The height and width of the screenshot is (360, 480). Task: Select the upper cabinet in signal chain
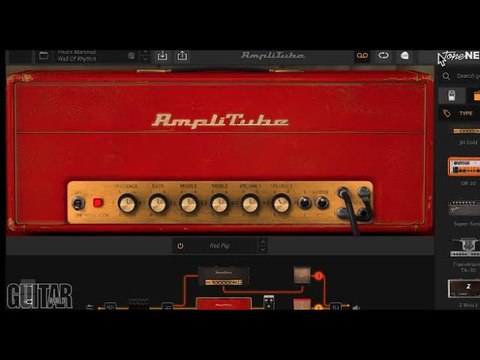tap(302, 275)
